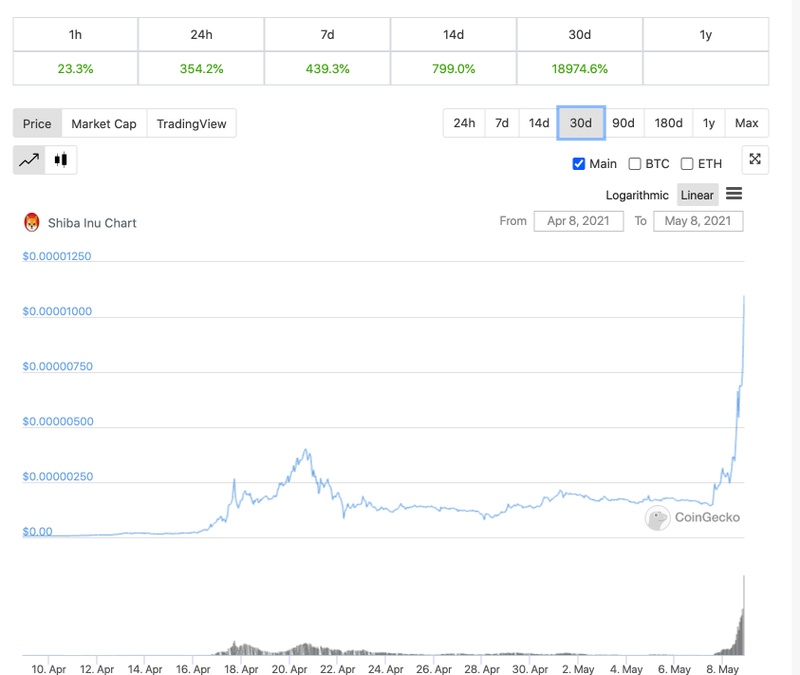Click the $0.00000750 axis label
The image size is (800, 675).
[58, 366]
